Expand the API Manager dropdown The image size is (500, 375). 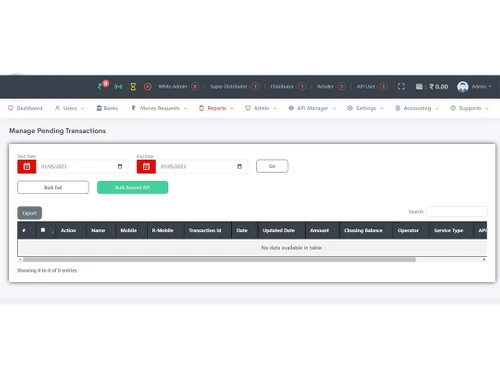pos(312,108)
